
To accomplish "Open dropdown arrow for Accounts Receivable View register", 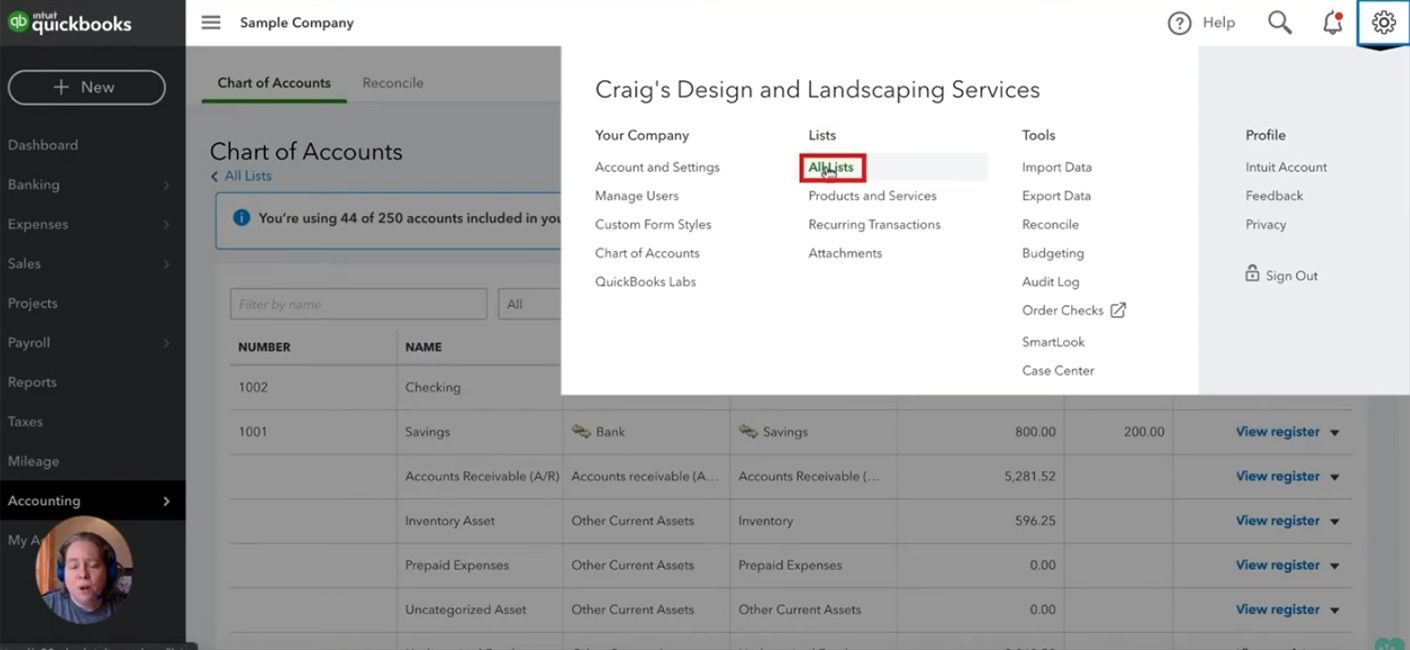I will tap(1335, 477).
